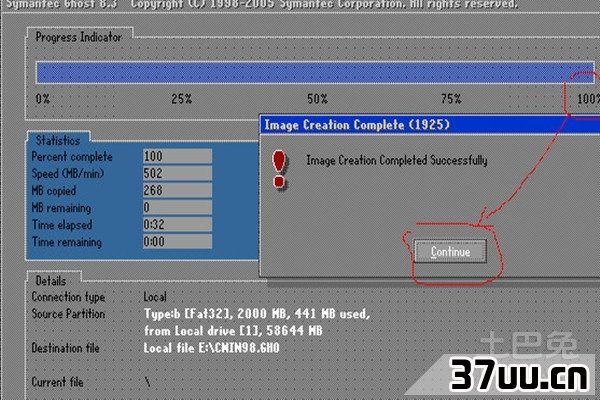This screenshot has width=600, height=400.
Task: Click the Time elapsed value 0:32
Action: click(x=177, y=224)
